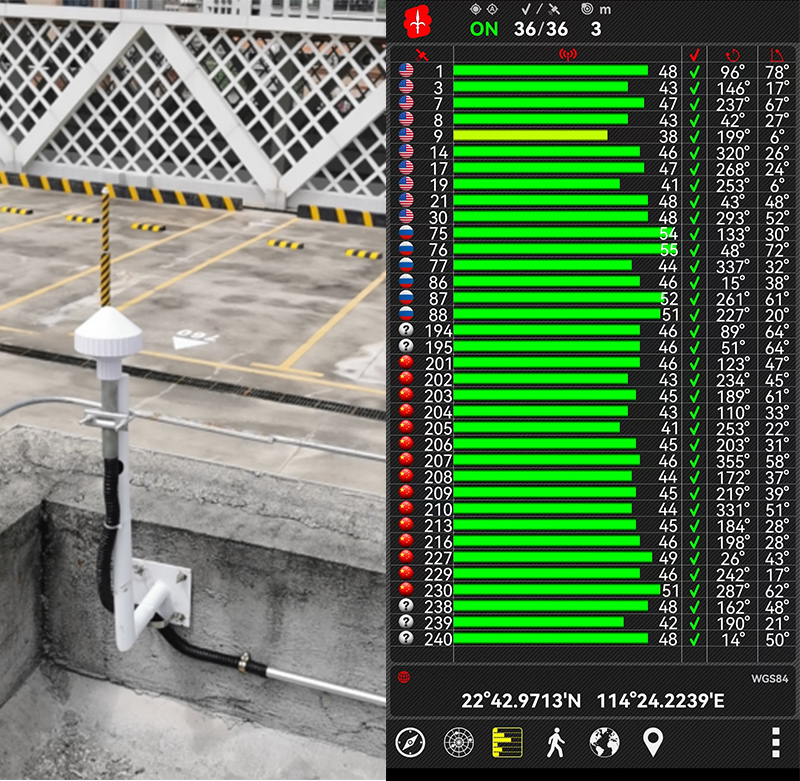Open the three-dot overflow menu

coord(776,742)
